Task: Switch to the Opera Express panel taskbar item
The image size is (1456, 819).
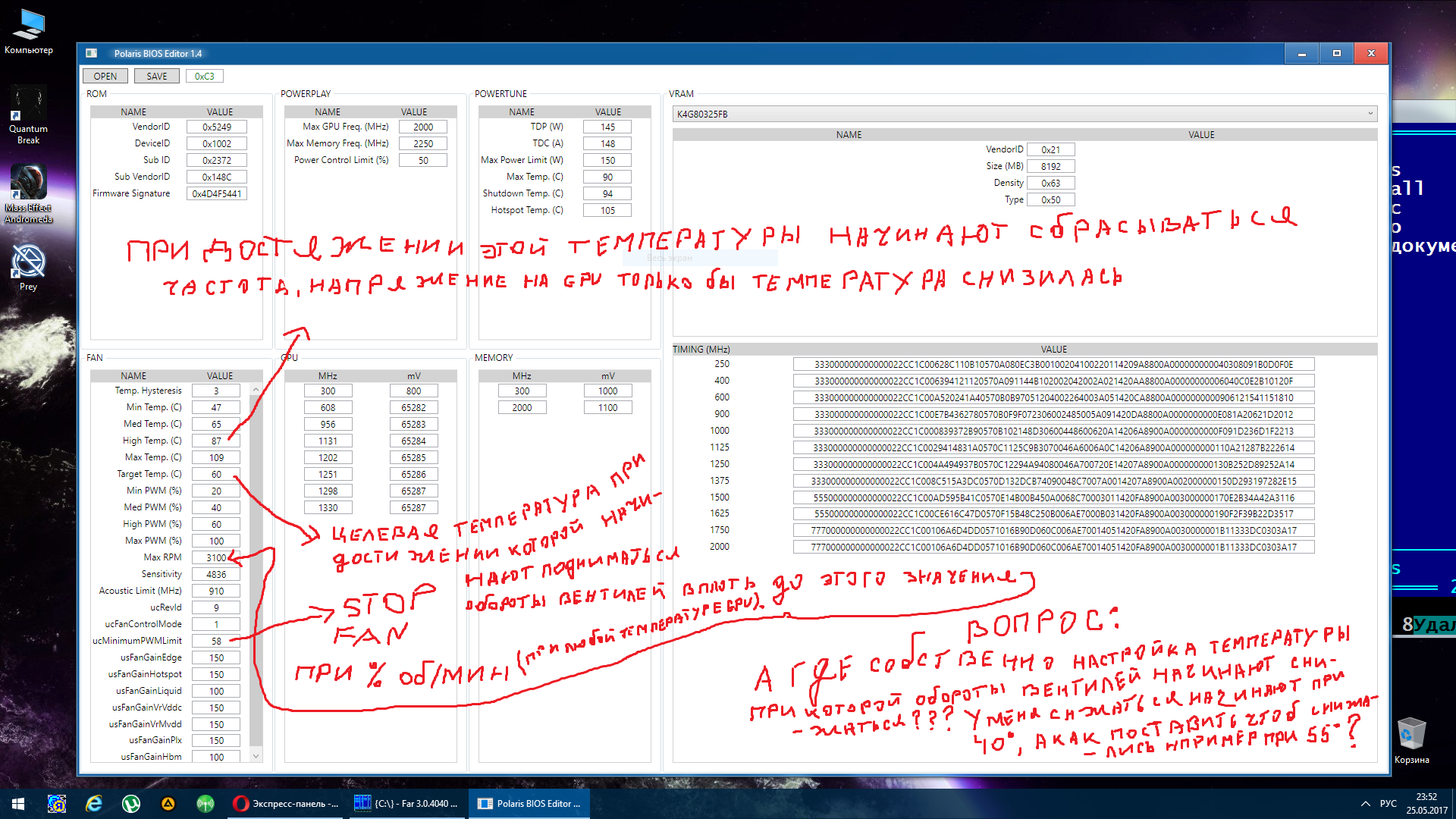Action: 286,803
